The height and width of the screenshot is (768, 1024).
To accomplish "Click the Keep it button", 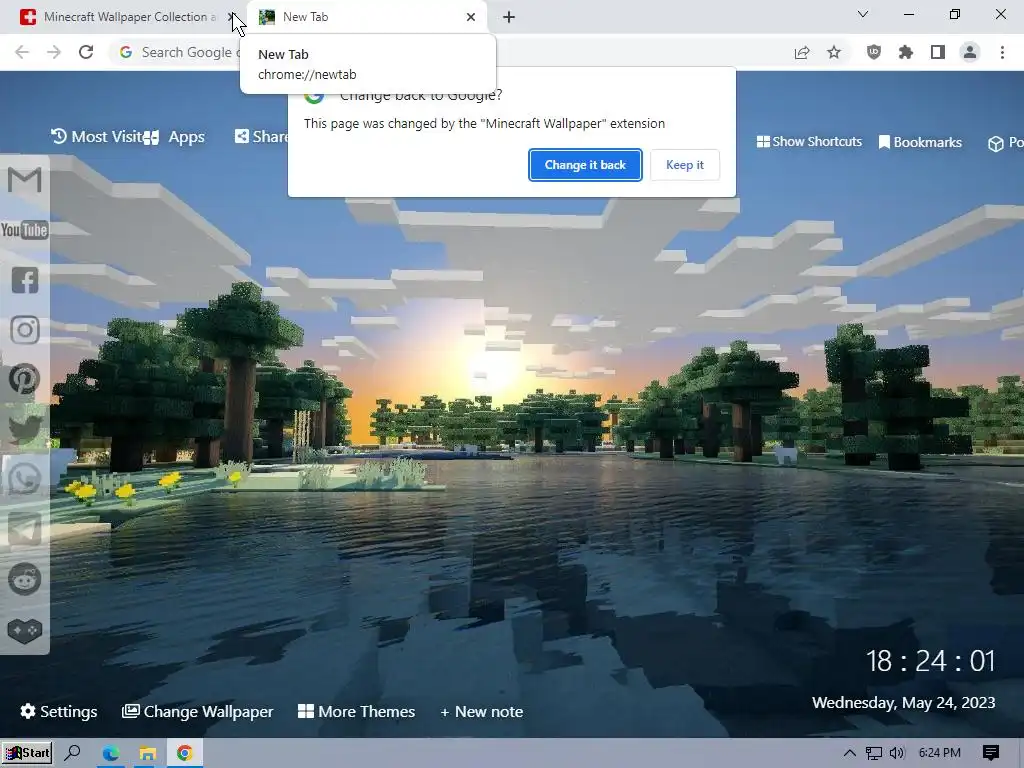I will tap(685, 165).
